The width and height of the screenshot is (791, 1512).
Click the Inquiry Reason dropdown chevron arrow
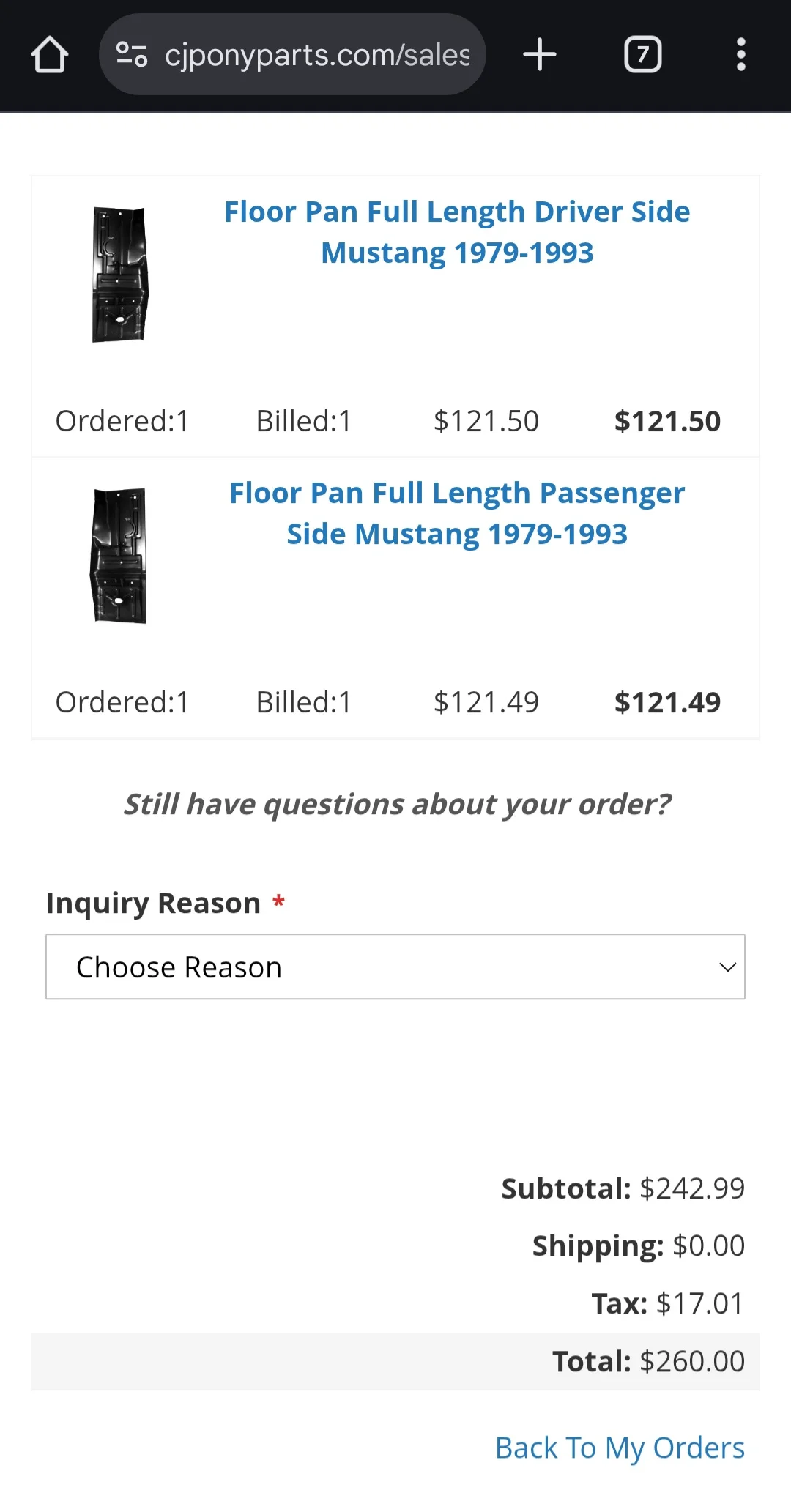pos(727,967)
